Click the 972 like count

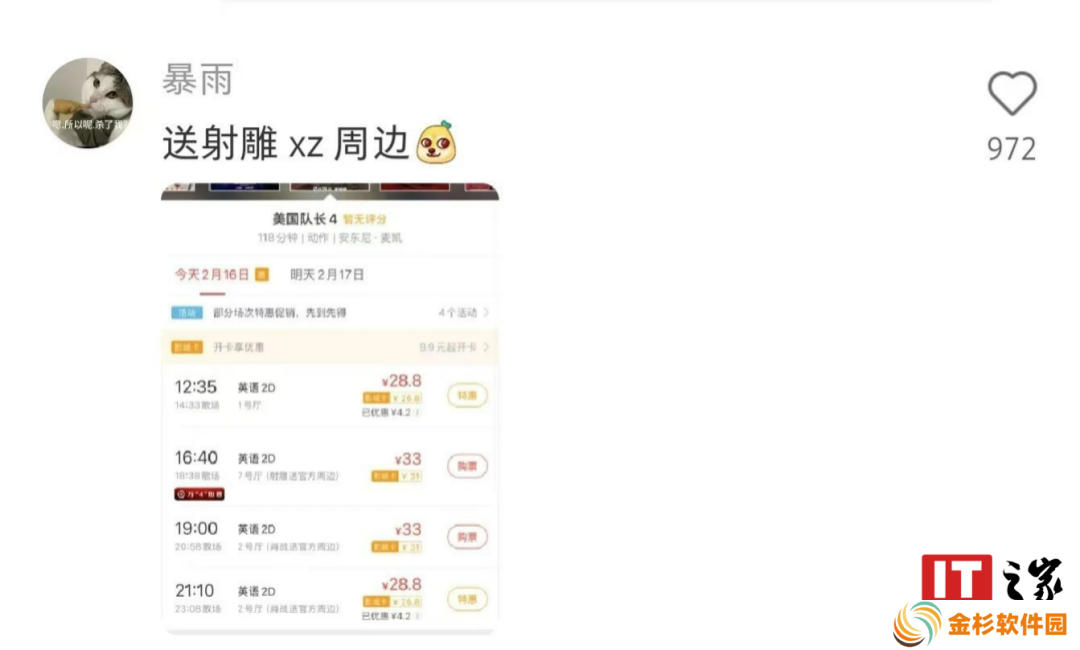click(x=1011, y=149)
